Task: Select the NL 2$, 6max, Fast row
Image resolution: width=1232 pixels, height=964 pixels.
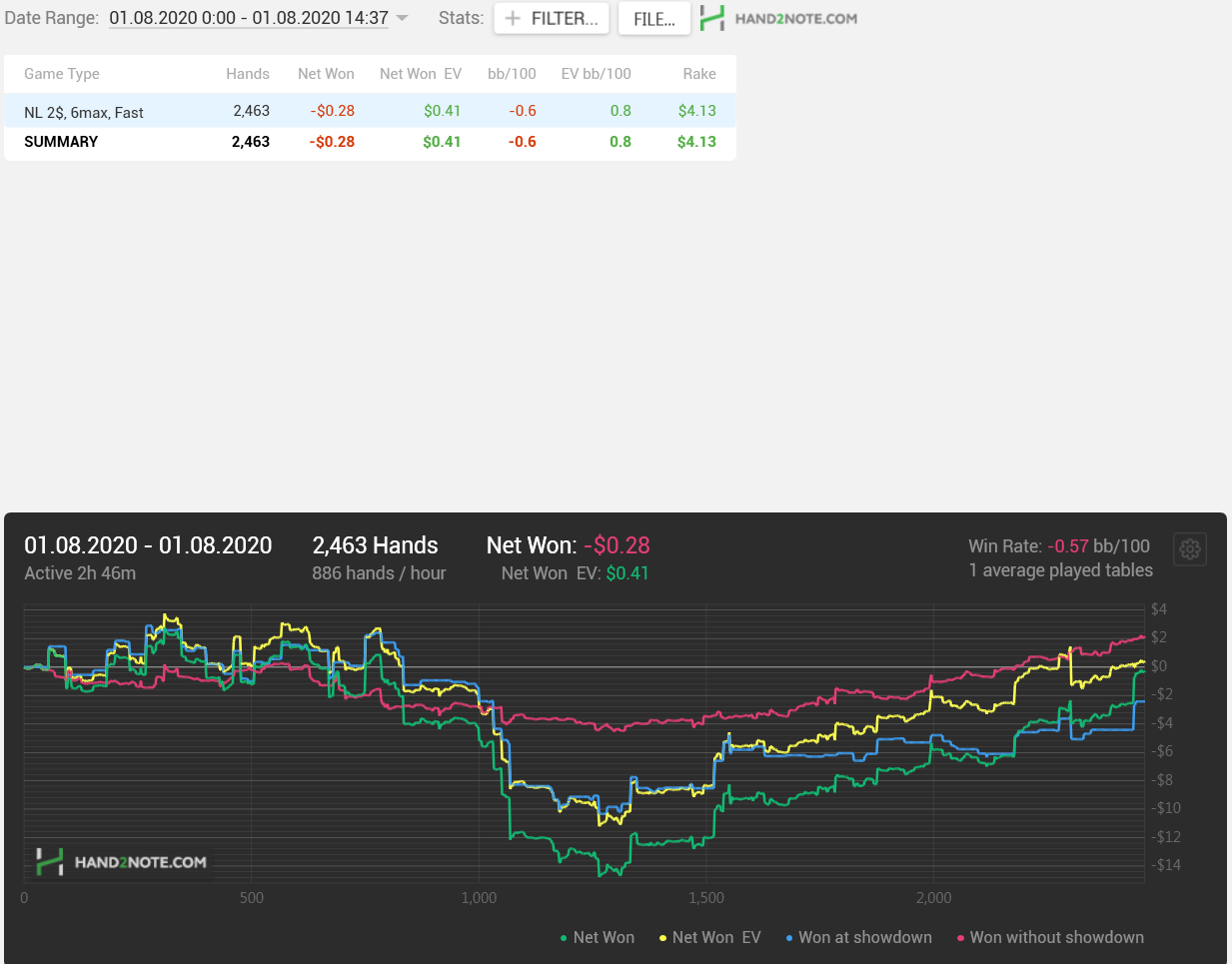Action: tap(370, 111)
